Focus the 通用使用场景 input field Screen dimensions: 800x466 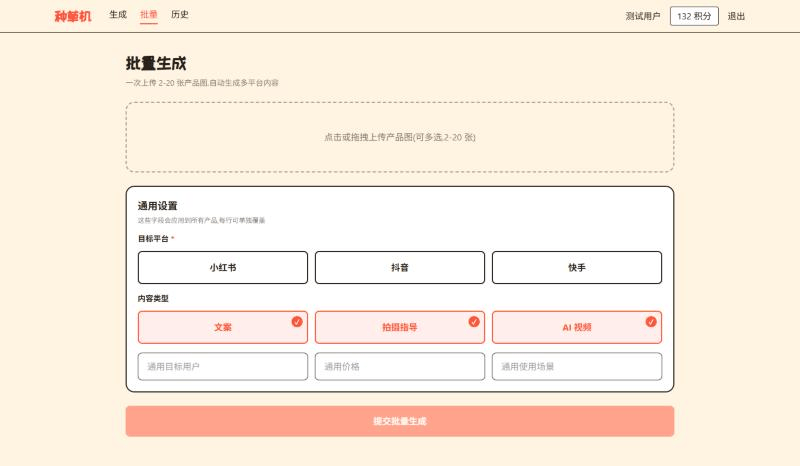pyautogui.click(x=577, y=366)
